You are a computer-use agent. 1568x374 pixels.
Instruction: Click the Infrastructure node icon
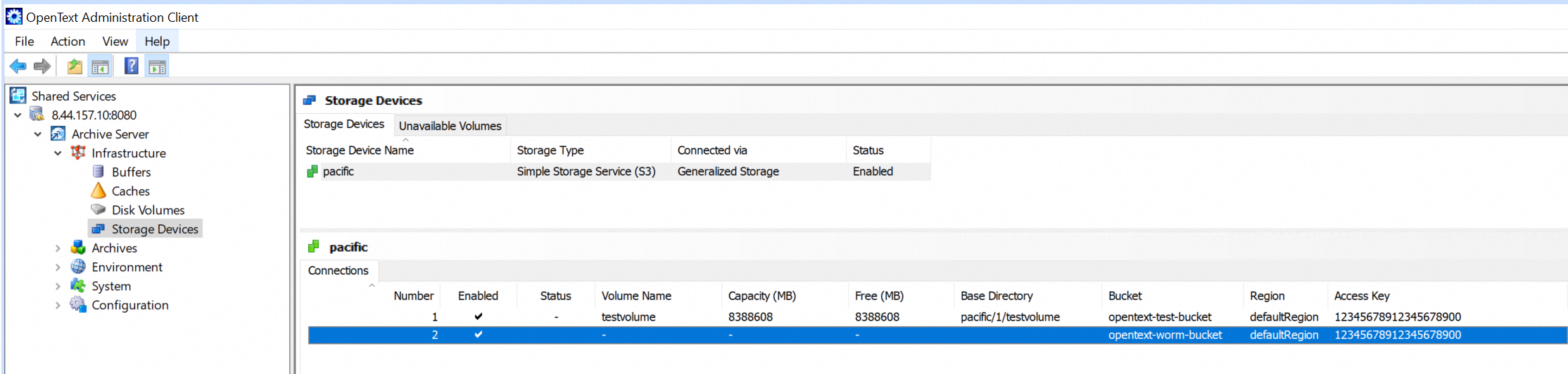point(78,153)
